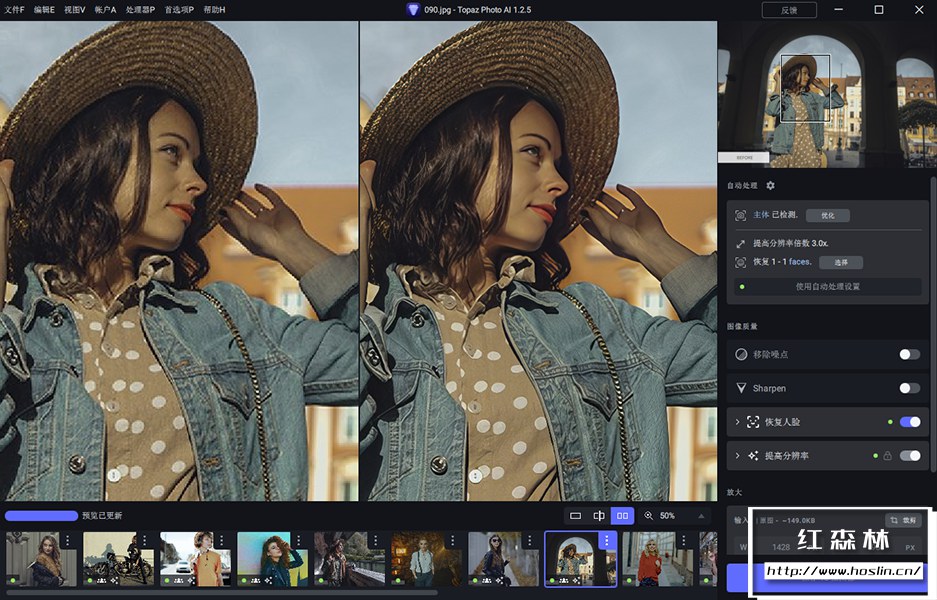This screenshot has width=937, height=600.
Task: Click the lock icon on 提高分辨率
Action: 886,456
